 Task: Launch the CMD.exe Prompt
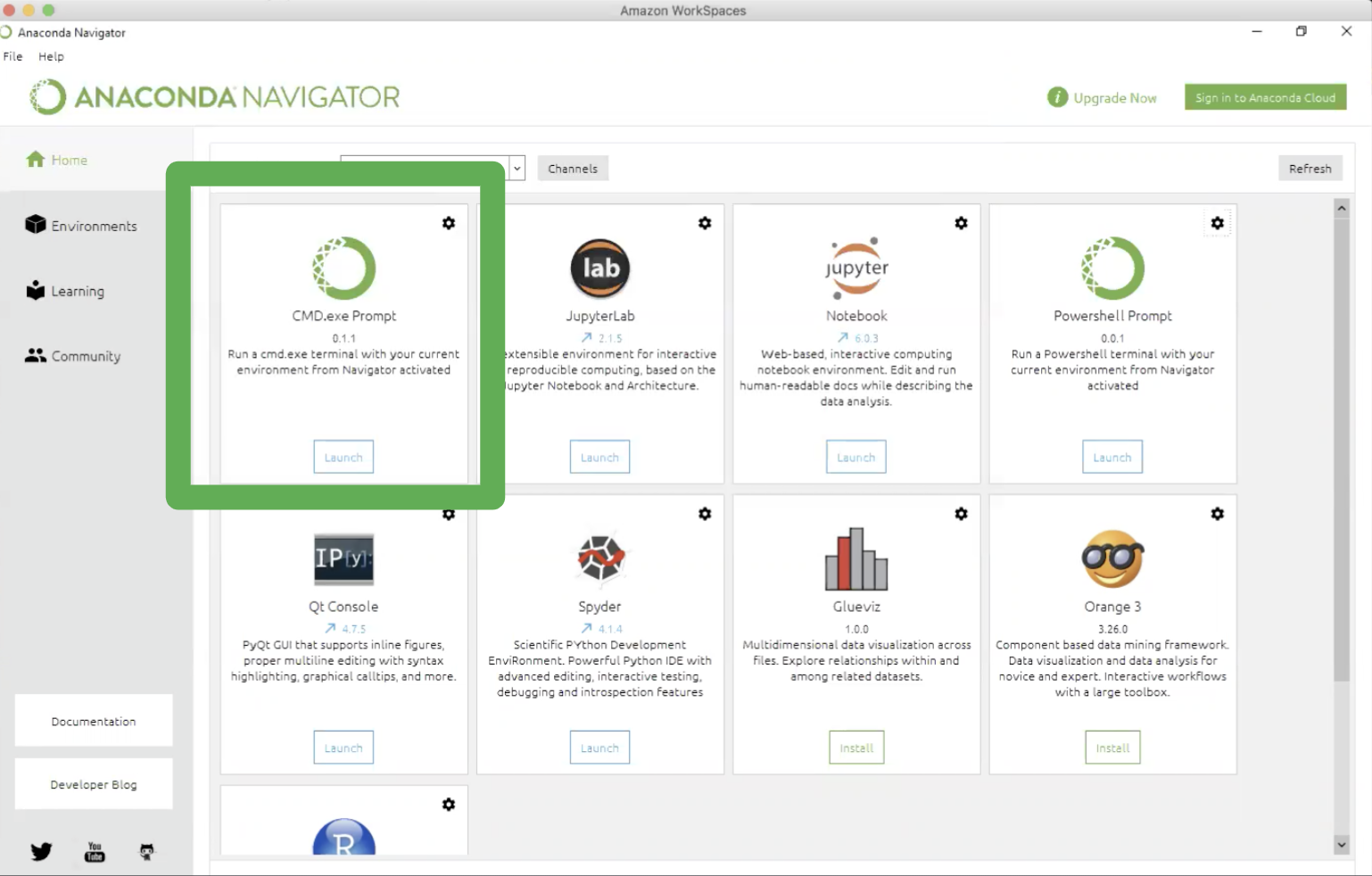(x=343, y=457)
